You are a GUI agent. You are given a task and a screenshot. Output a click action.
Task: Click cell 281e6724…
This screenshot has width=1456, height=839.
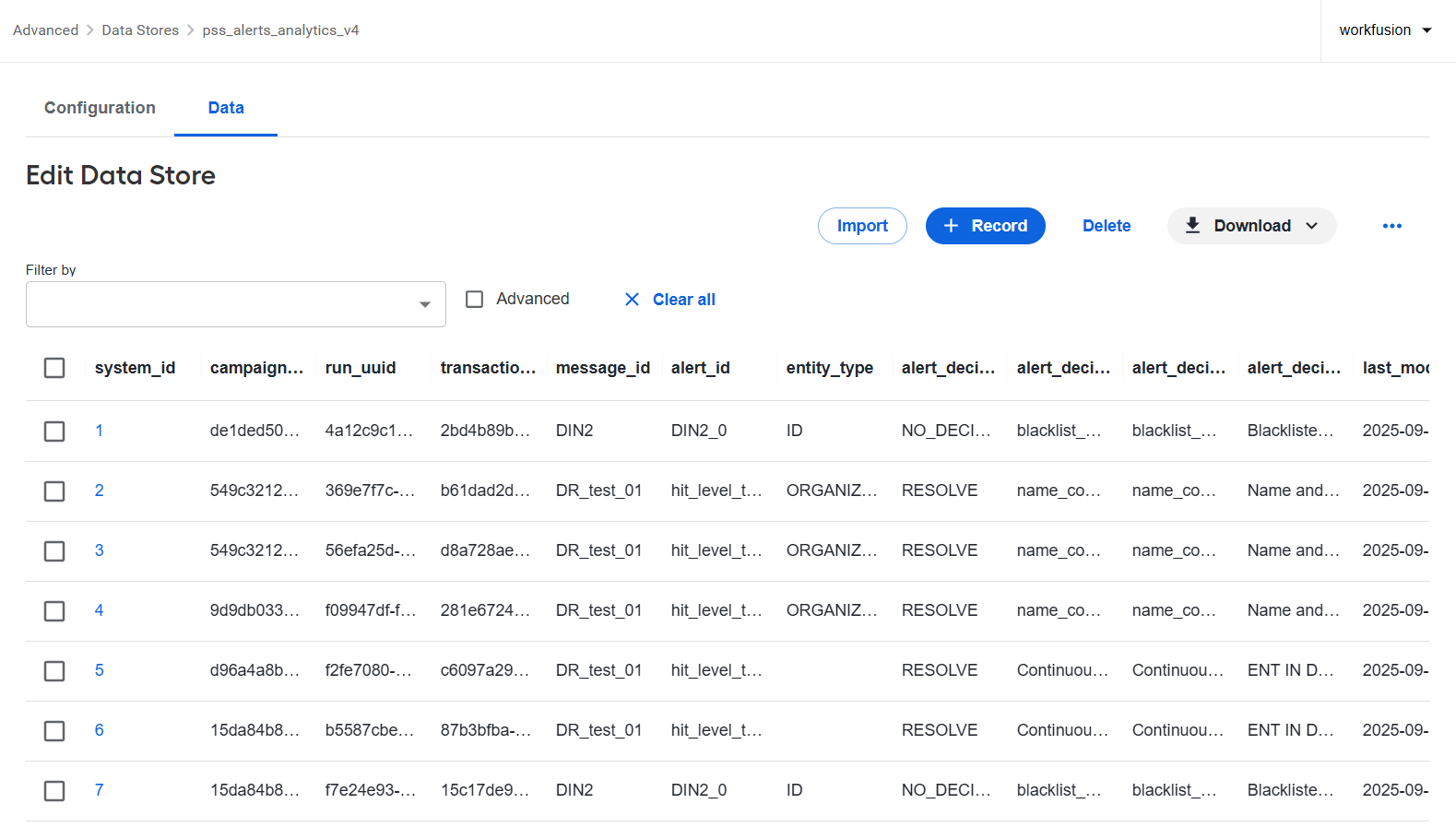click(485, 610)
